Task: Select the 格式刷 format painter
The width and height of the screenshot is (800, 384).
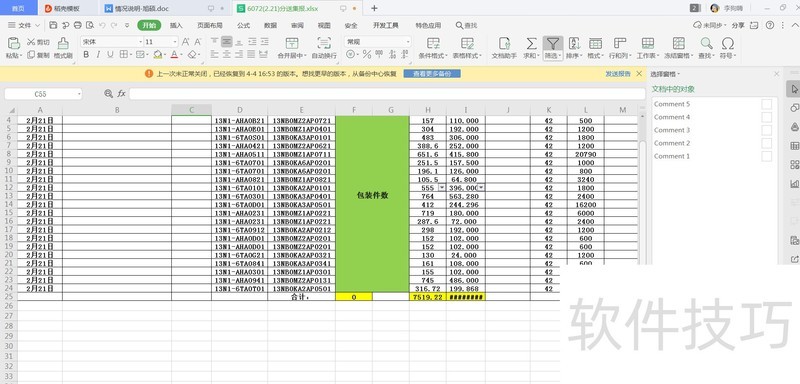Action: click(x=63, y=48)
